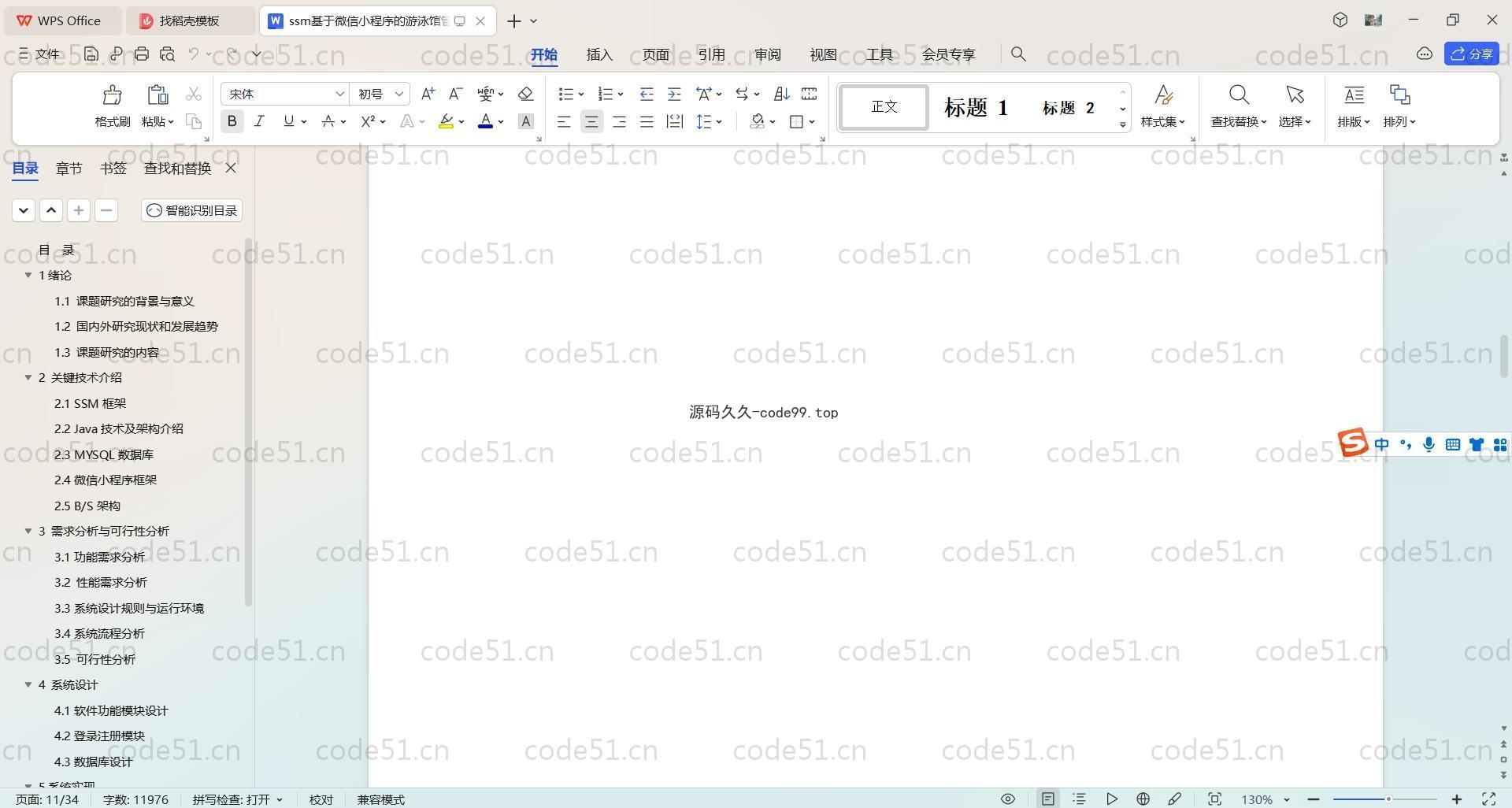The height and width of the screenshot is (808, 1512).
Task: Click the zoom in plus icon
Action: click(1457, 799)
